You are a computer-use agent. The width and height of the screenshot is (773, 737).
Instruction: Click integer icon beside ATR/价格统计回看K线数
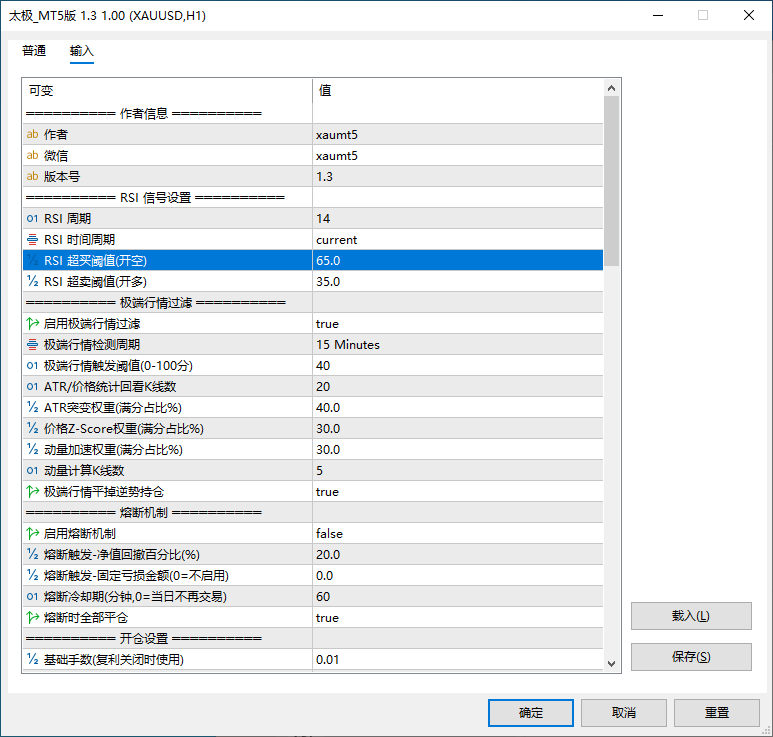(33, 386)
